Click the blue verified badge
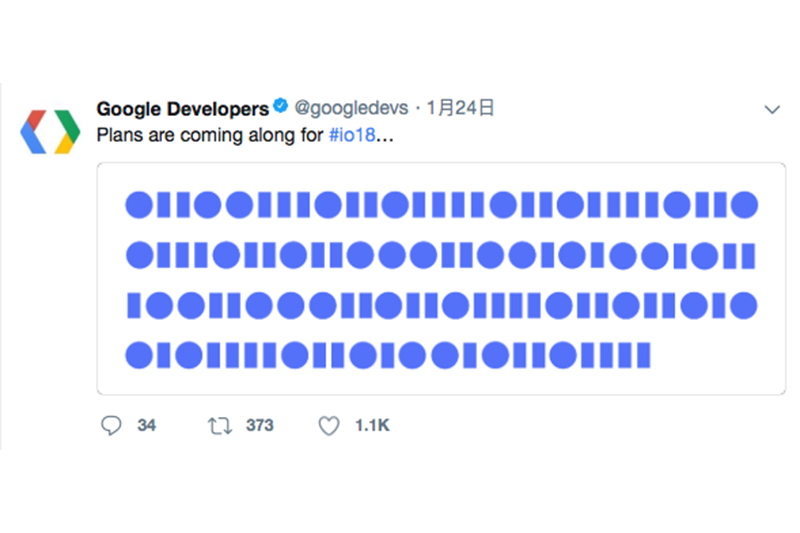Image resolution: width=800 pixels, height=533 pixels. [282, 108]
